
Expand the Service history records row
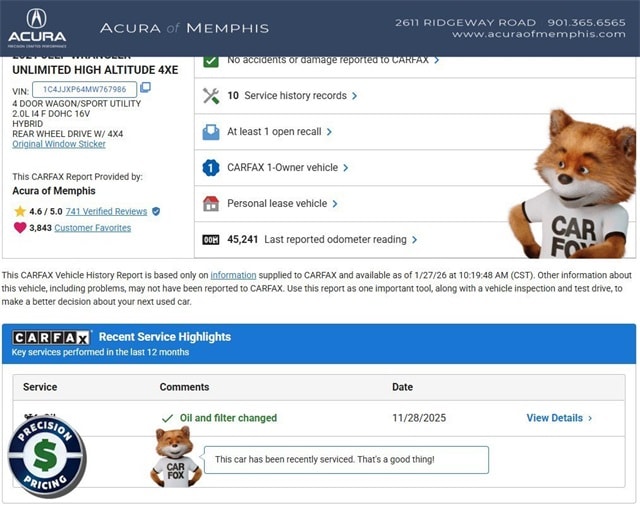click(290, 96)
